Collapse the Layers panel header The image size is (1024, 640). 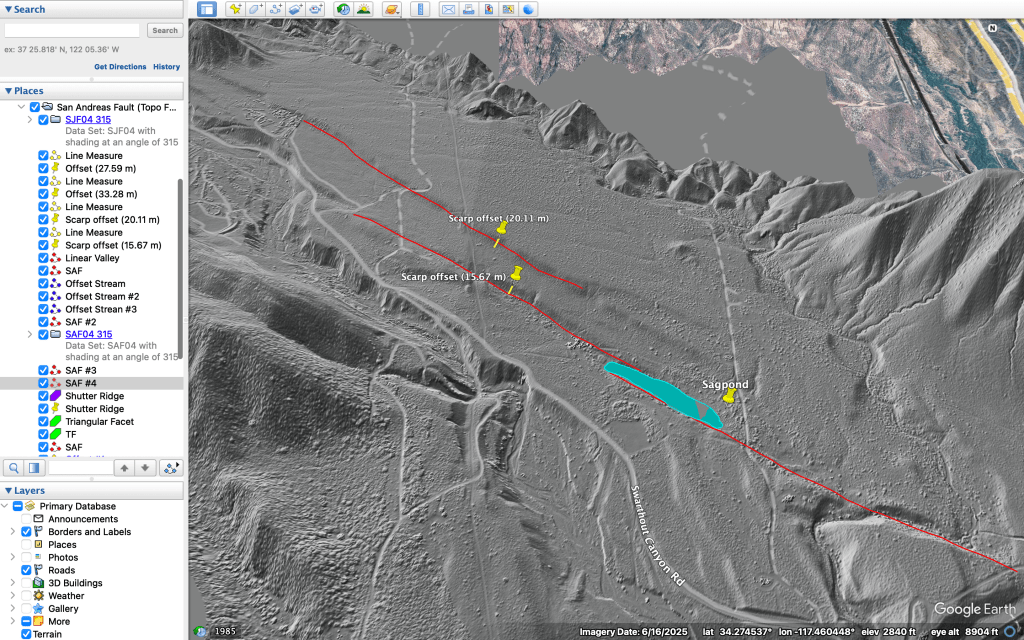(8, 491)
